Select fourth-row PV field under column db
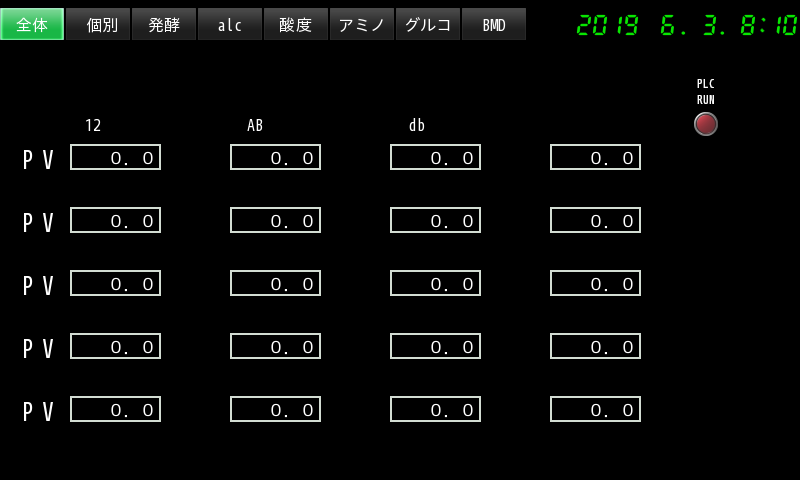 coord(435,346)
